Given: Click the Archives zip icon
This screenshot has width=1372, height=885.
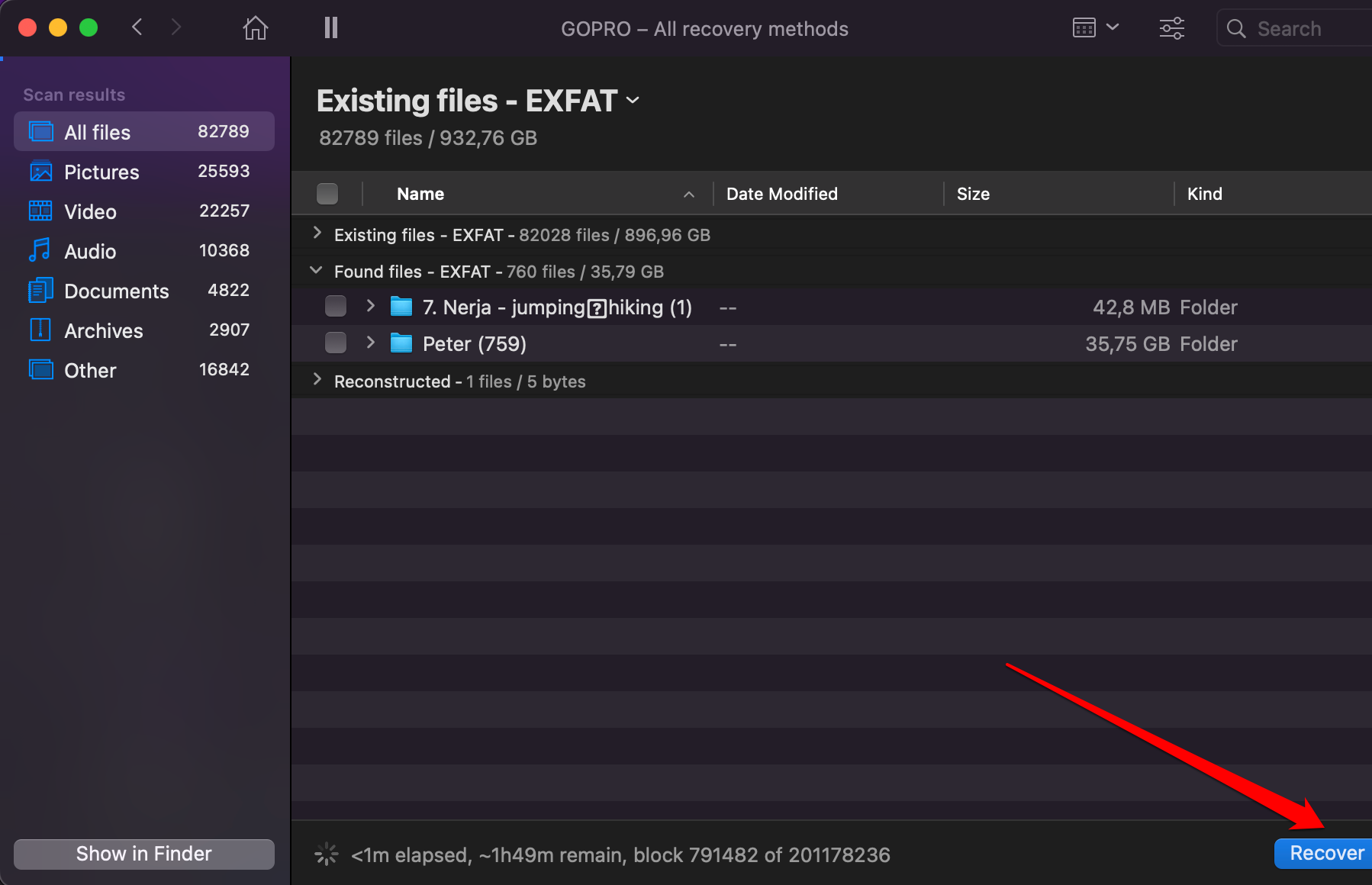Looking at the screenshot, I should (x=40, y=330).
